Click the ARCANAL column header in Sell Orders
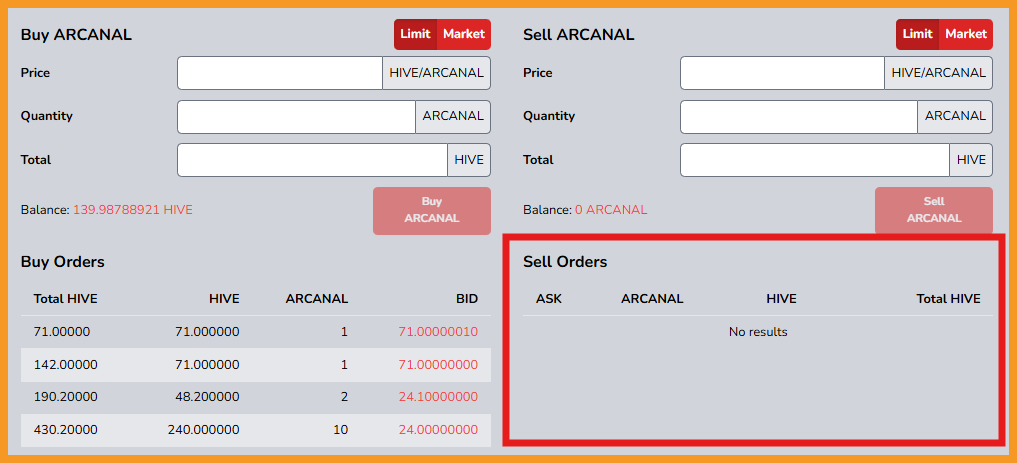1017x463 pixels. pyautogui.click(x=652, y=299)
